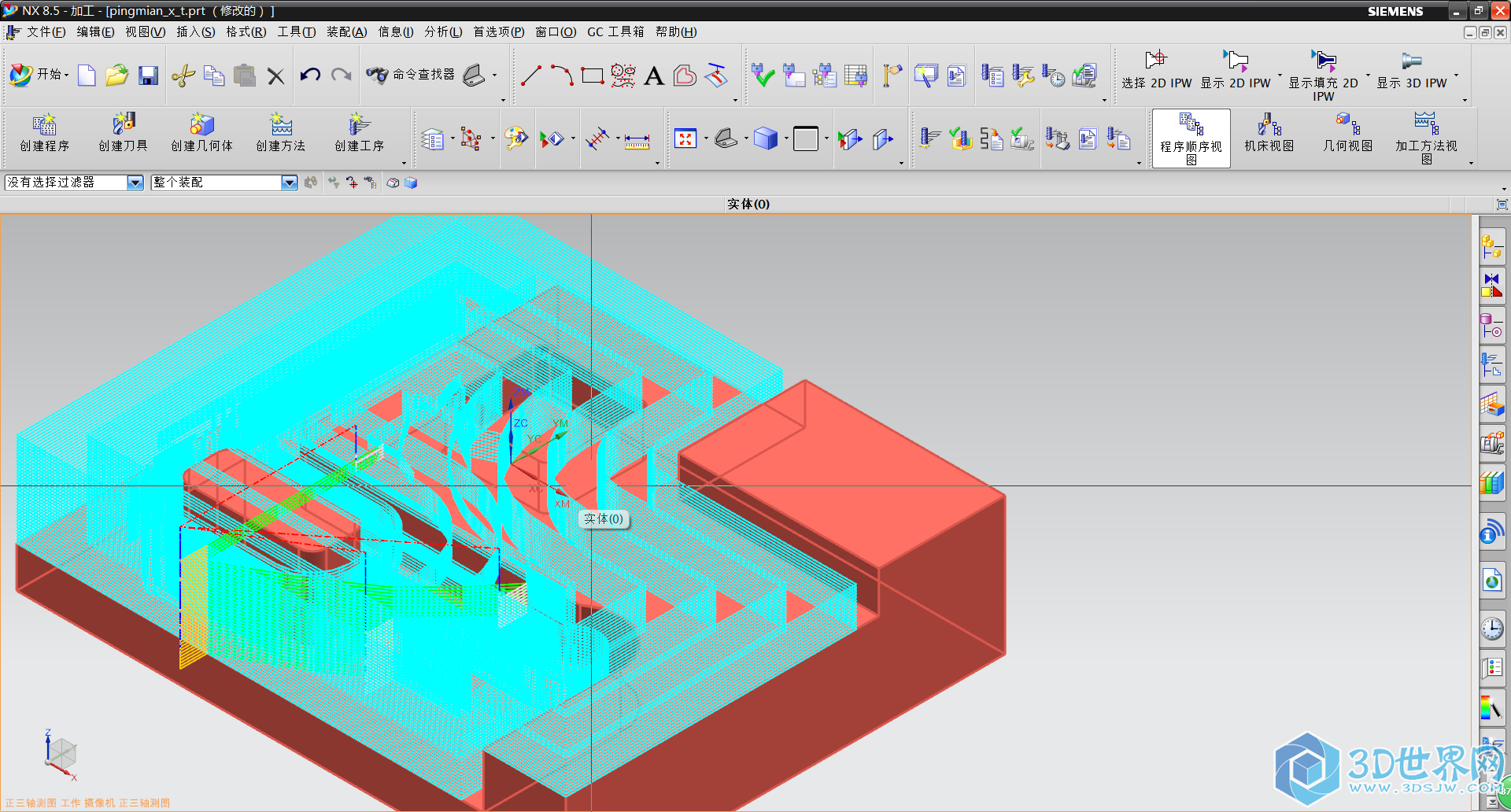Undo the last action
Viewport: 1511px width, 812px height.
point(310,76)
